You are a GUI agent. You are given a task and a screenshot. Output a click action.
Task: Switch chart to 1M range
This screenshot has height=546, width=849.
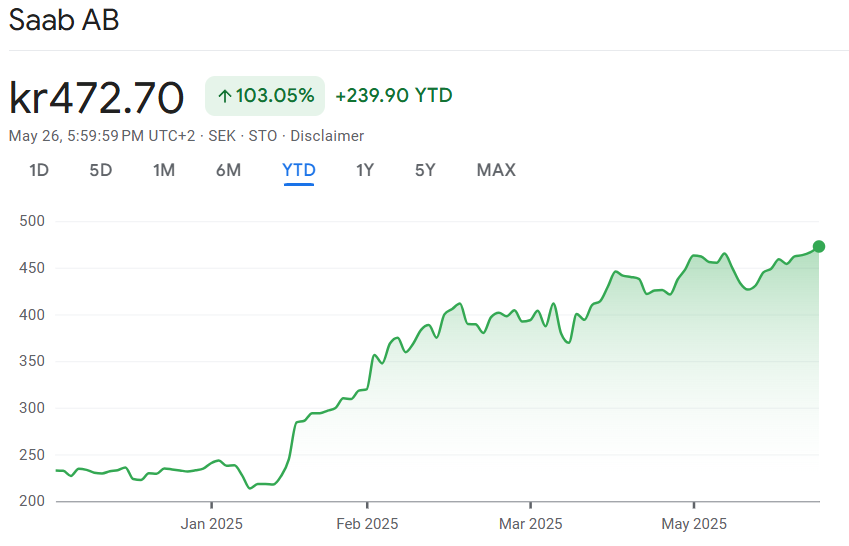coord(164,170)
